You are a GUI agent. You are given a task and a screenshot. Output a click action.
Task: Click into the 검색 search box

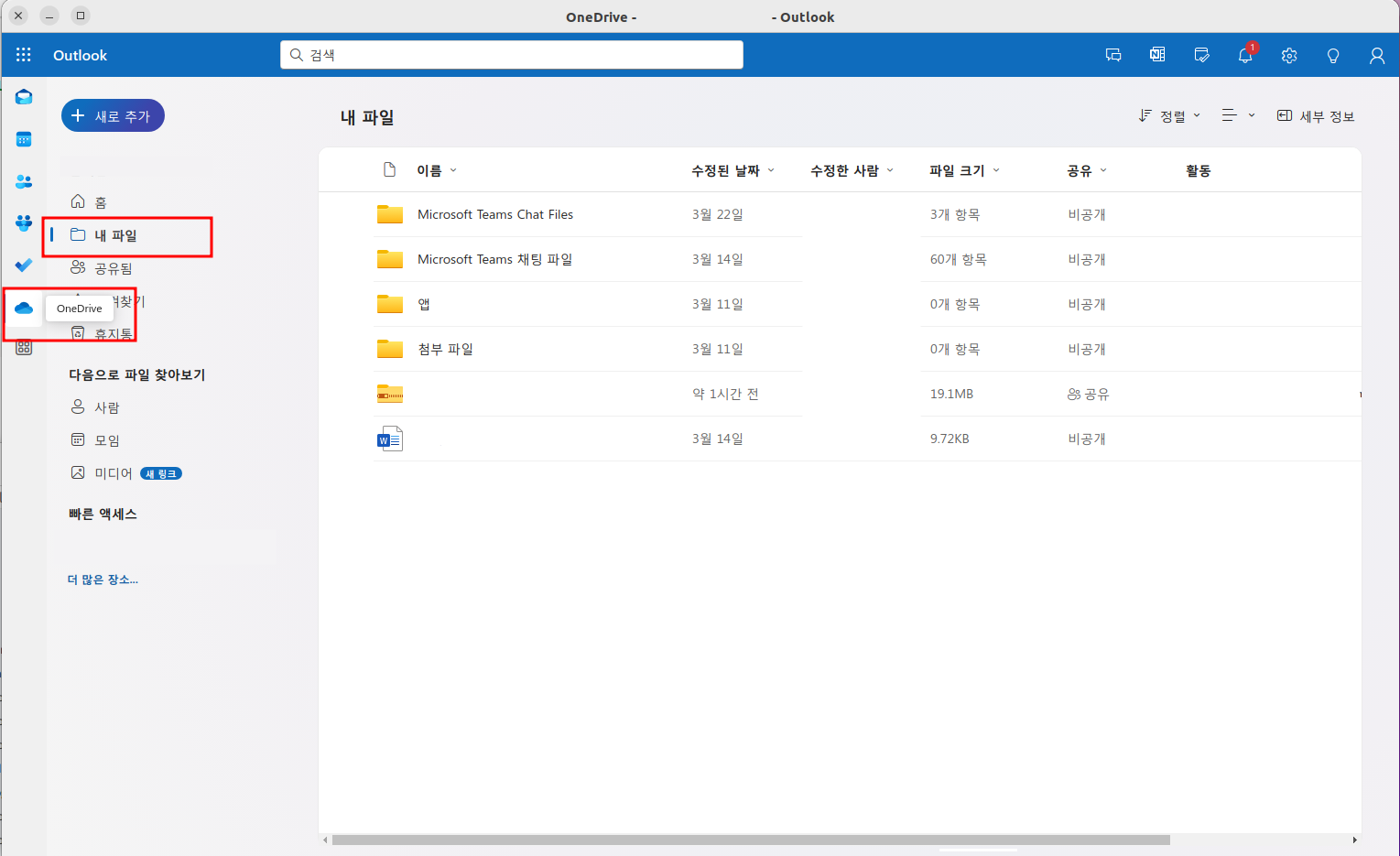pyautogui.click(x=512, y=55)
